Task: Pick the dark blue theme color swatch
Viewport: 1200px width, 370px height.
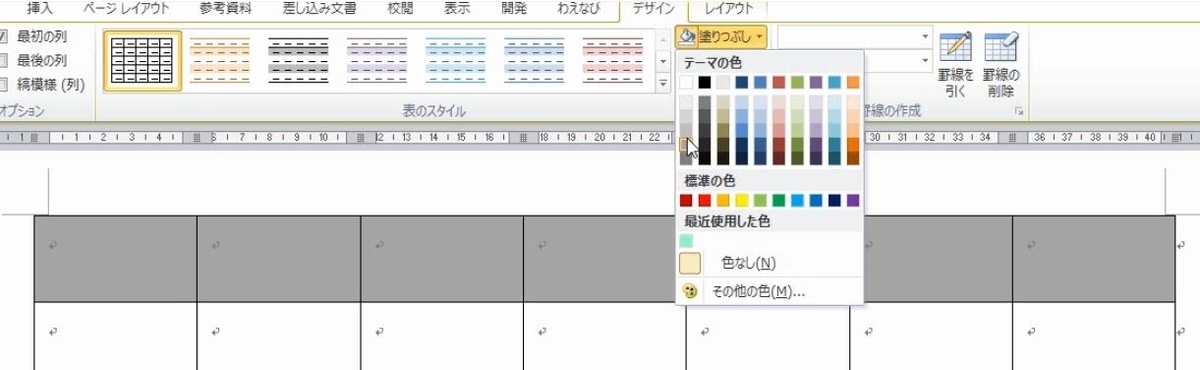Action: tap(742, 82)
